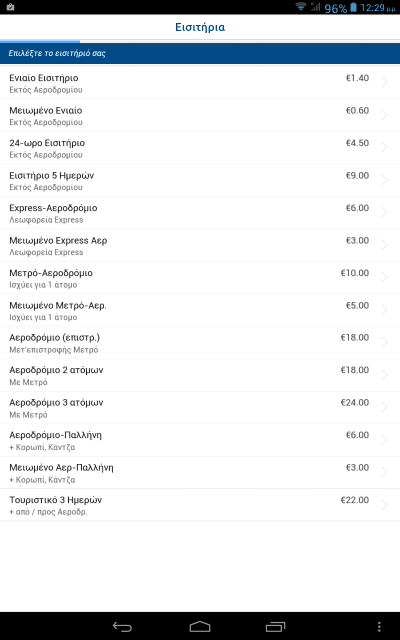Tap the Android back navigation icon

(x=122, y=627)
